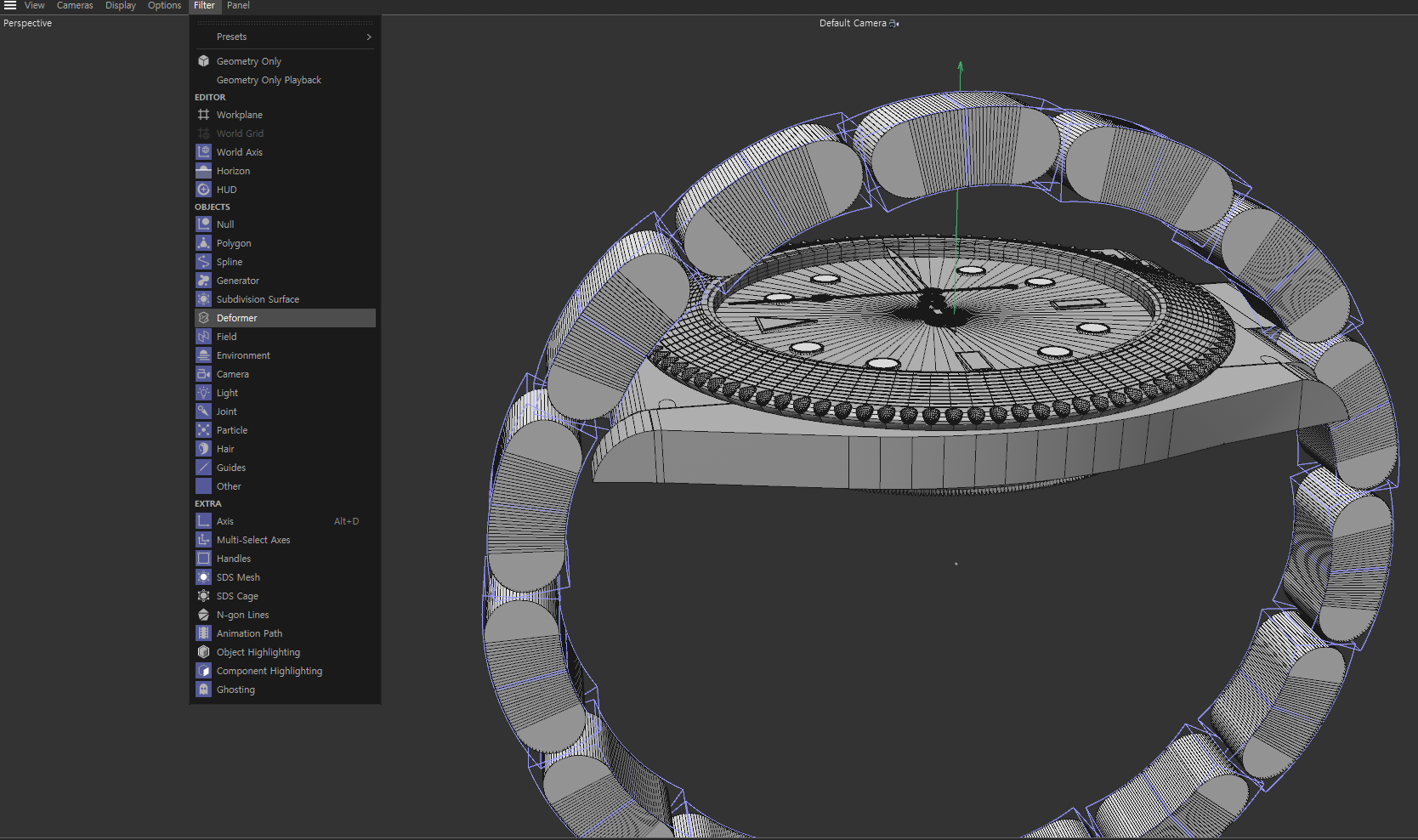Screen dimensions: 1418x840
Task: Toggle Handles display
Action: point(285,559)
